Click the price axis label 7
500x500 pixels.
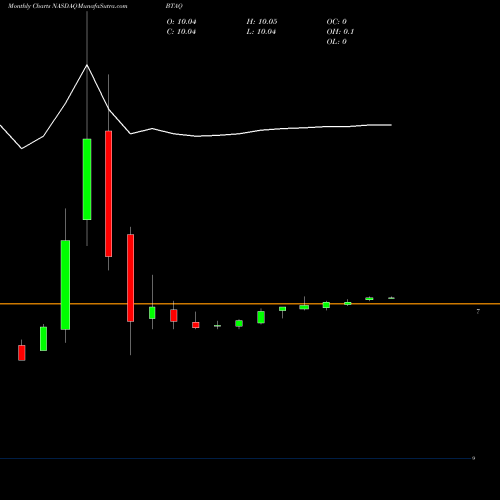[x=478, y=311]
